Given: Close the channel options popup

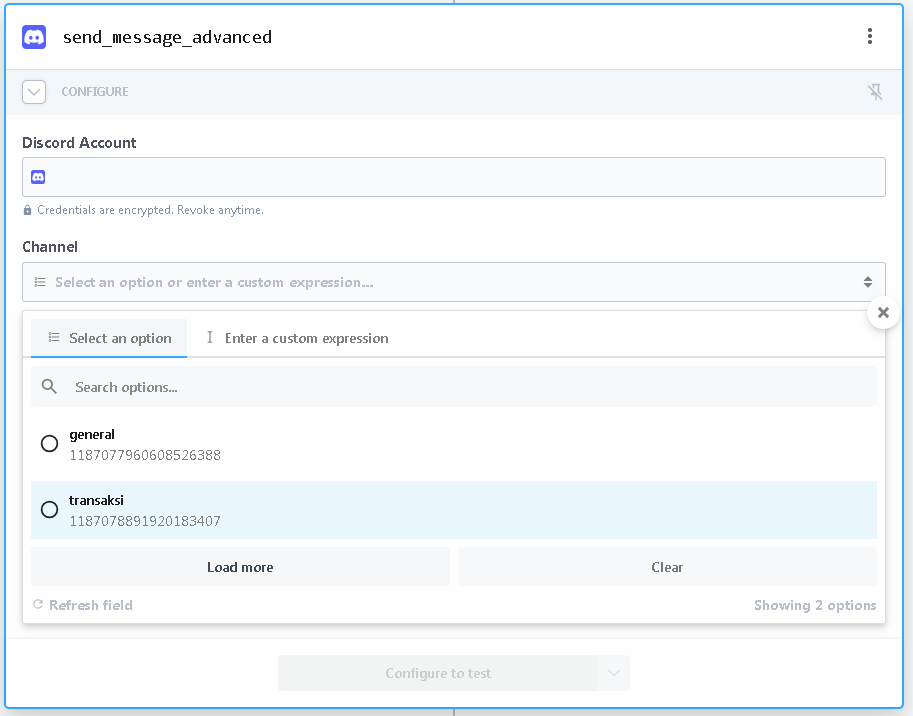Looking at the screenshot, I should click(883, 313).
